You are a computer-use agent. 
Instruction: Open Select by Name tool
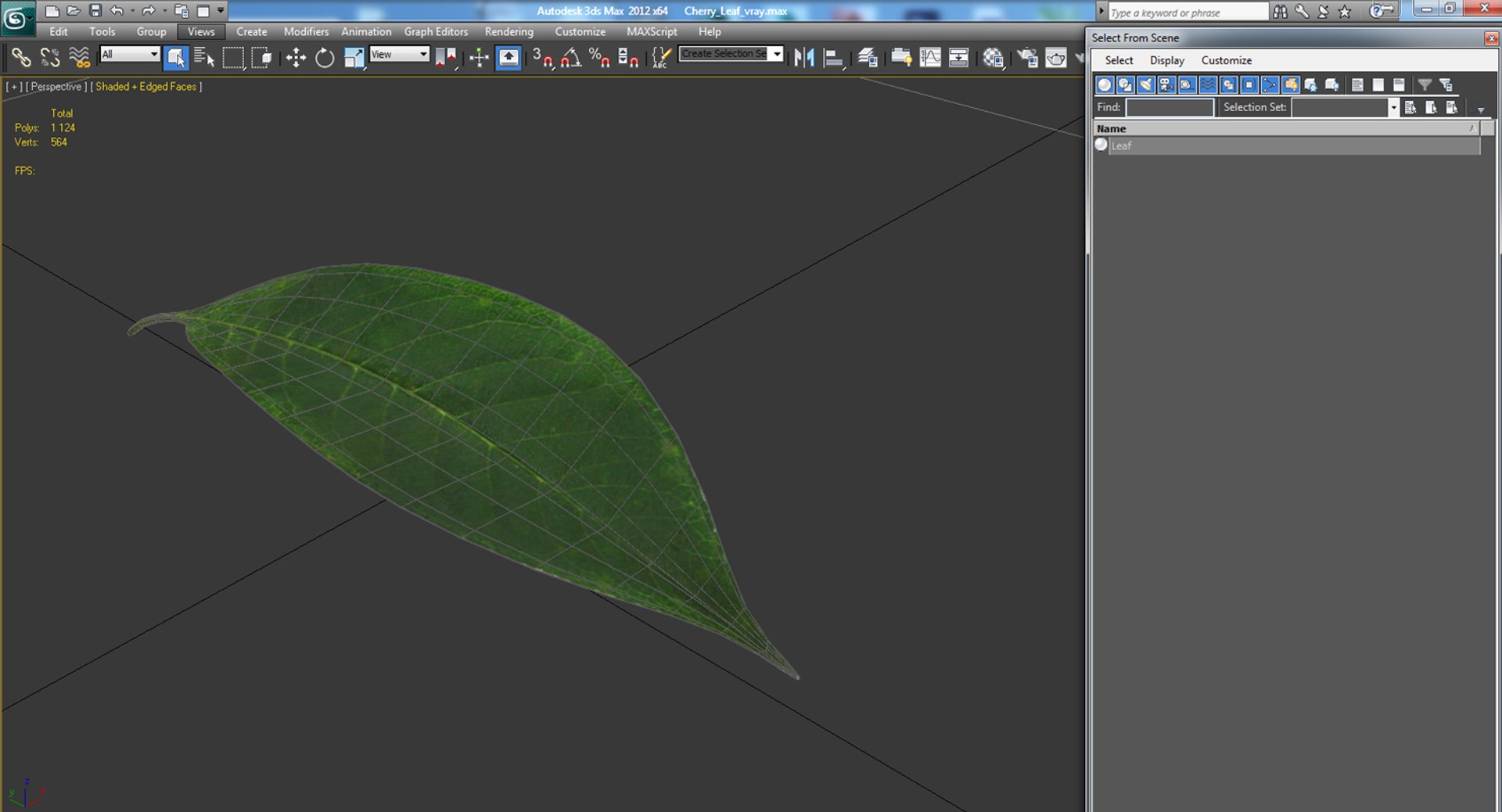coord(204,58)
